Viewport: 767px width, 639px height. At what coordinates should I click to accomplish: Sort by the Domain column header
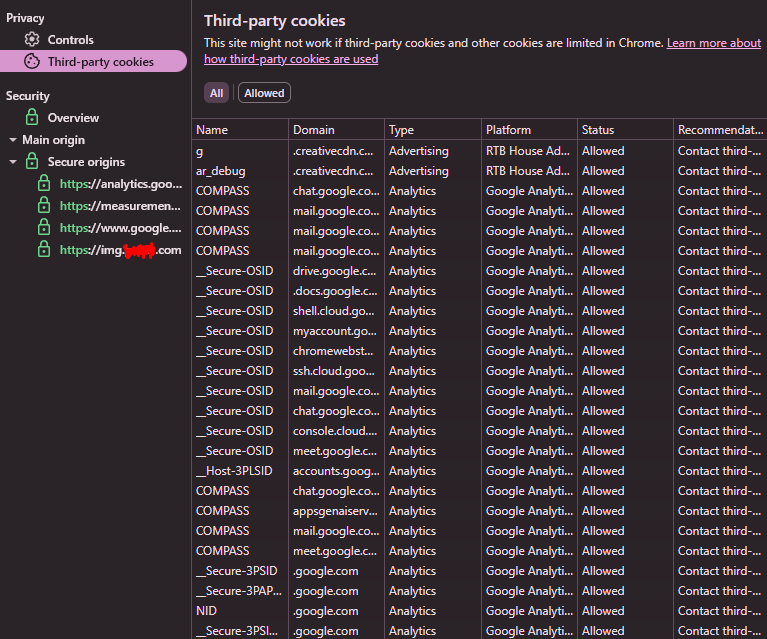tap(337, 130)
